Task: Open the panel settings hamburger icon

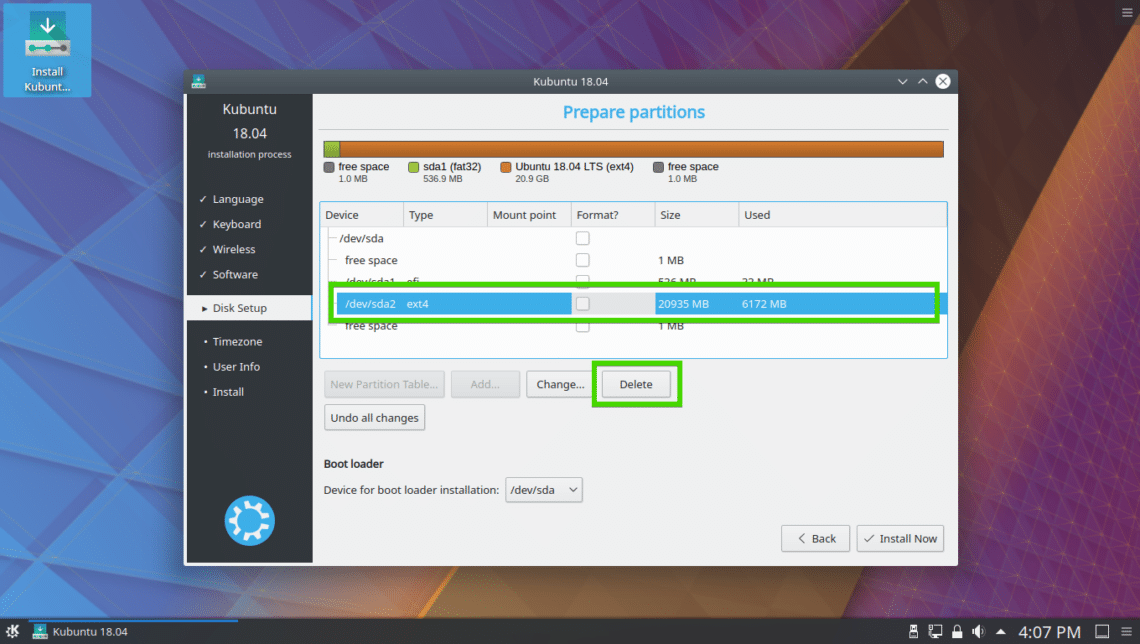Action: click(1127, 632)
